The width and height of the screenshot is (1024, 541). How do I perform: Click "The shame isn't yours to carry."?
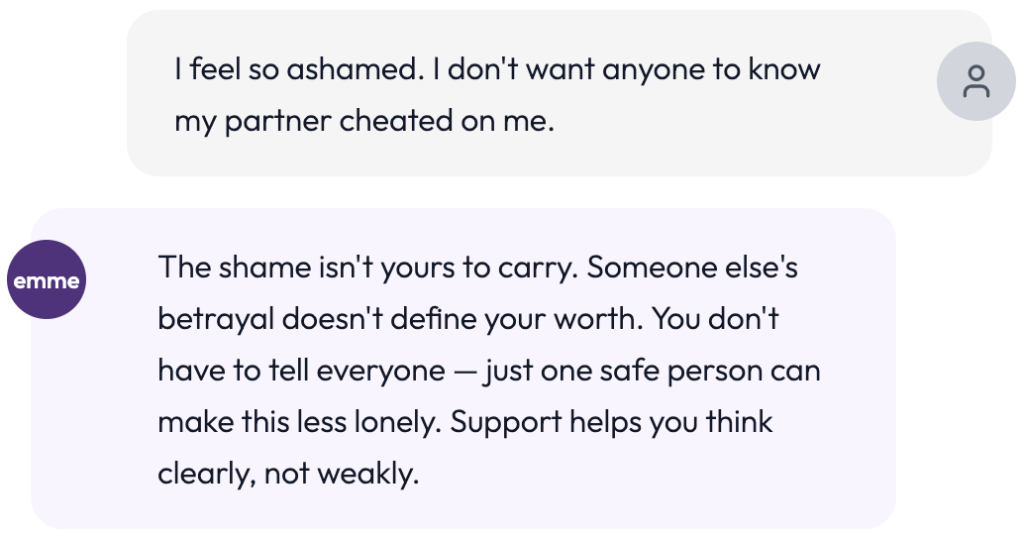[368, 268]
